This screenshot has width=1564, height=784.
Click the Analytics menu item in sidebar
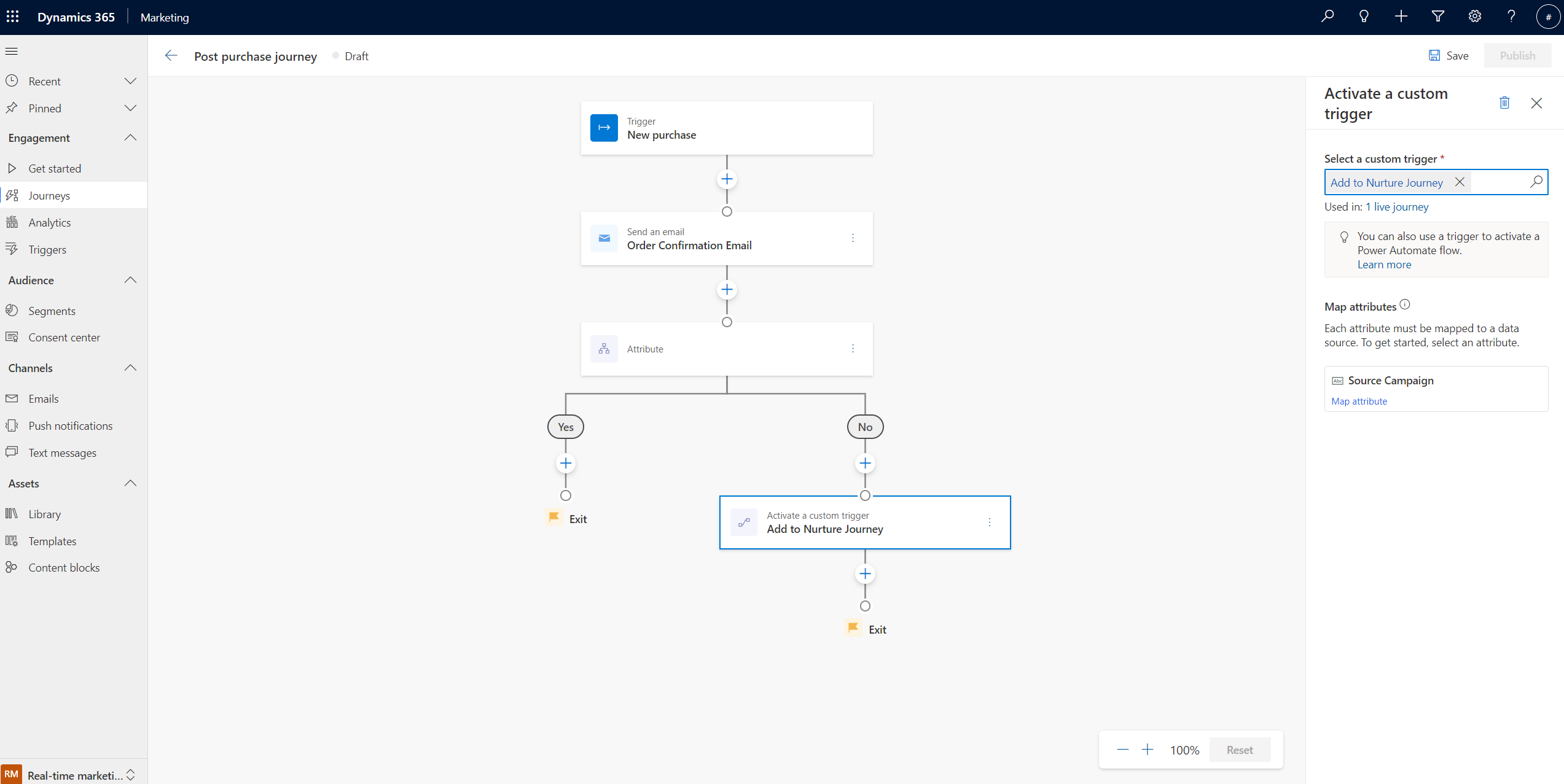pos(49,222)
